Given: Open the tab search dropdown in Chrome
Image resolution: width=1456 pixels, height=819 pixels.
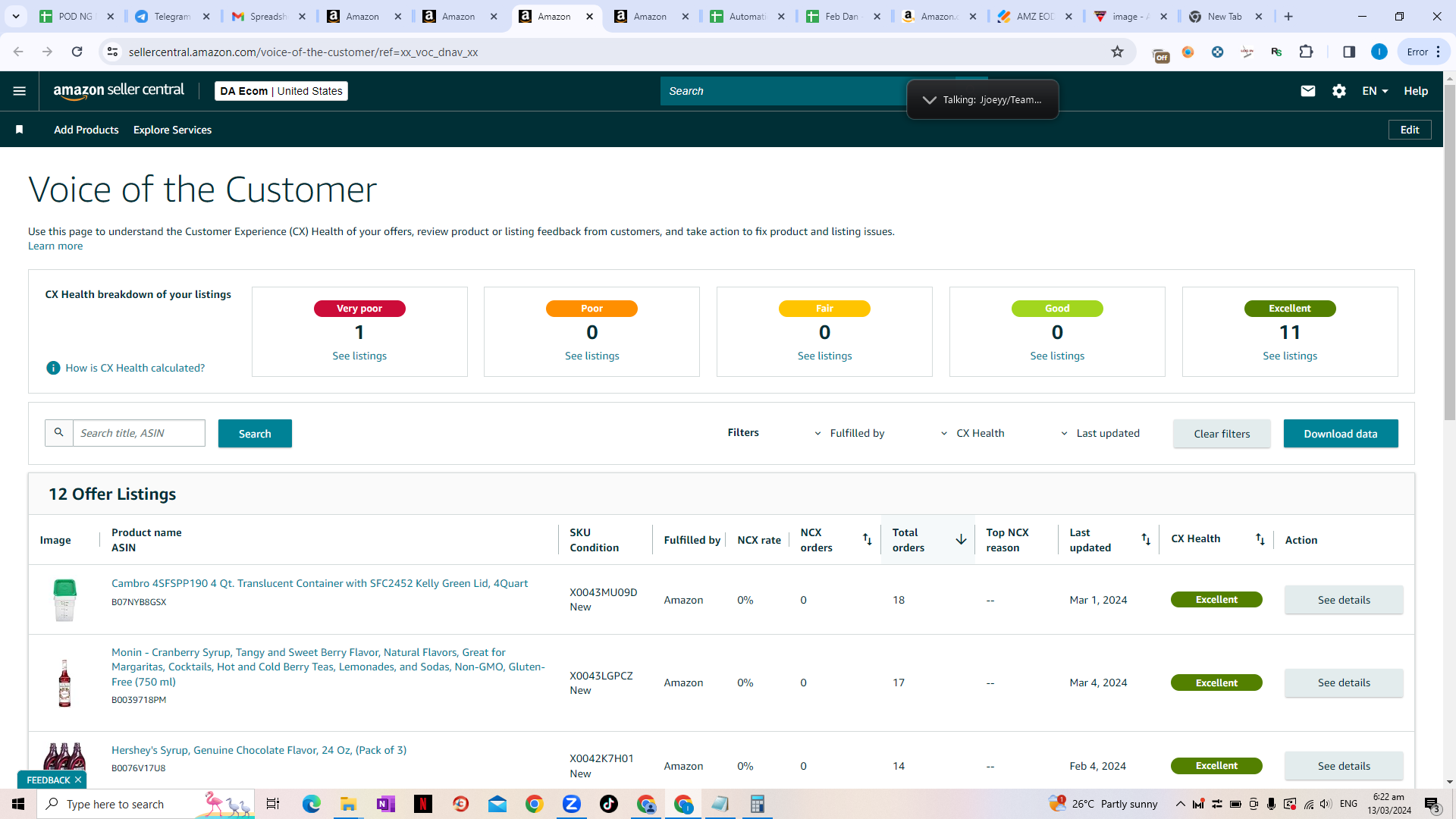Looking at the screenshot, I should 15,16.
